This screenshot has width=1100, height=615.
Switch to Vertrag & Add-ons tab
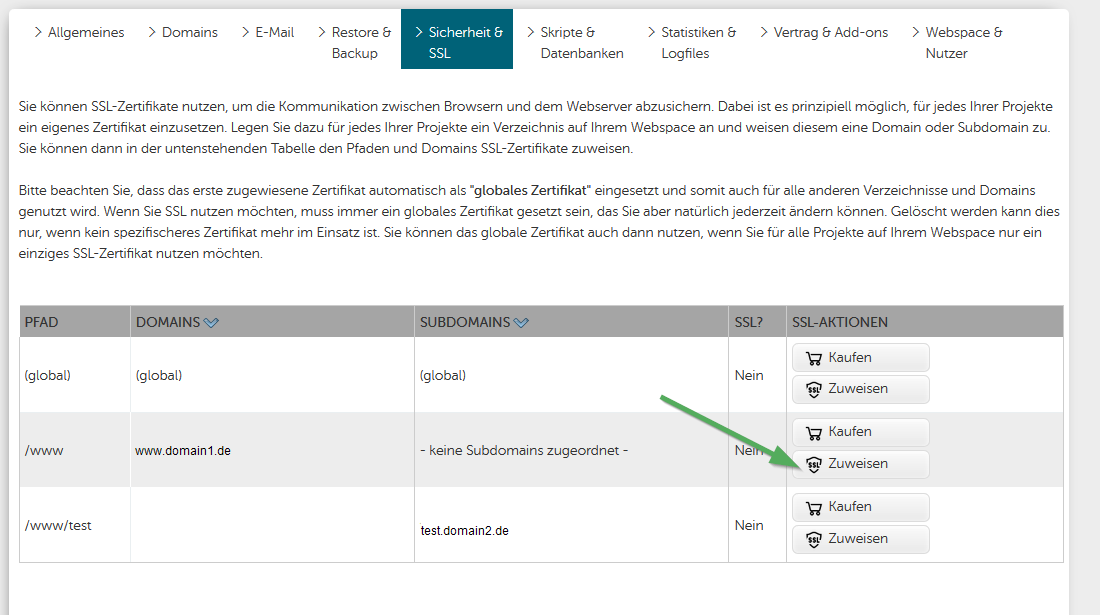point(824,32)
